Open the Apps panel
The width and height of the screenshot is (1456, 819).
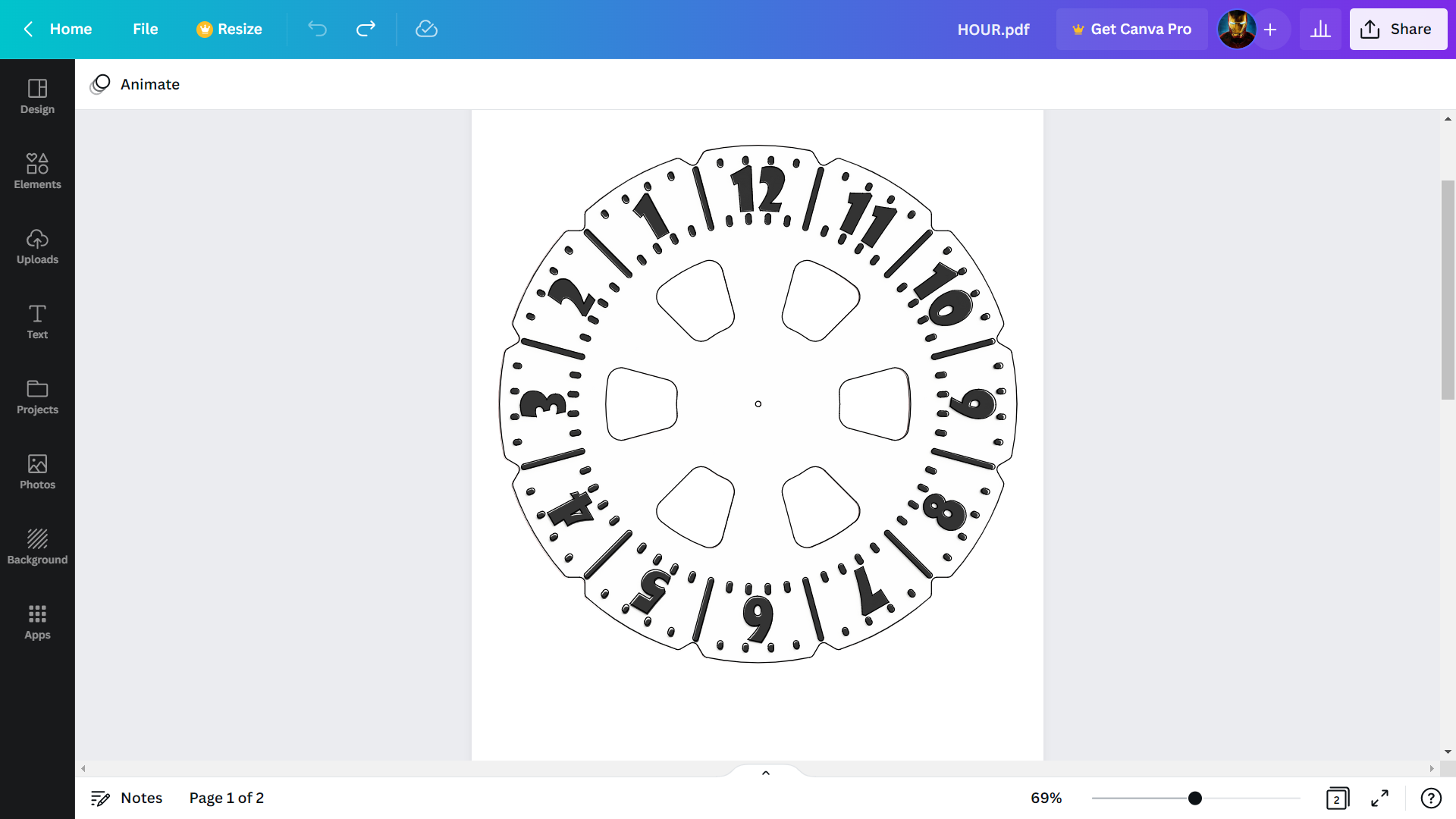click(37, 620)
